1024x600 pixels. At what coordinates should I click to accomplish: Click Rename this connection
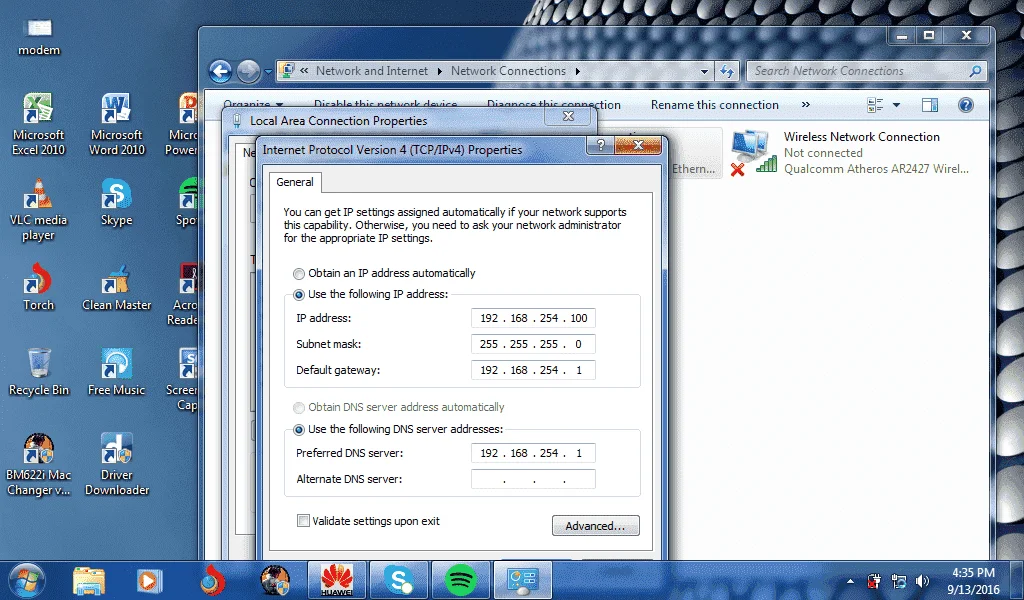[714, 105]
